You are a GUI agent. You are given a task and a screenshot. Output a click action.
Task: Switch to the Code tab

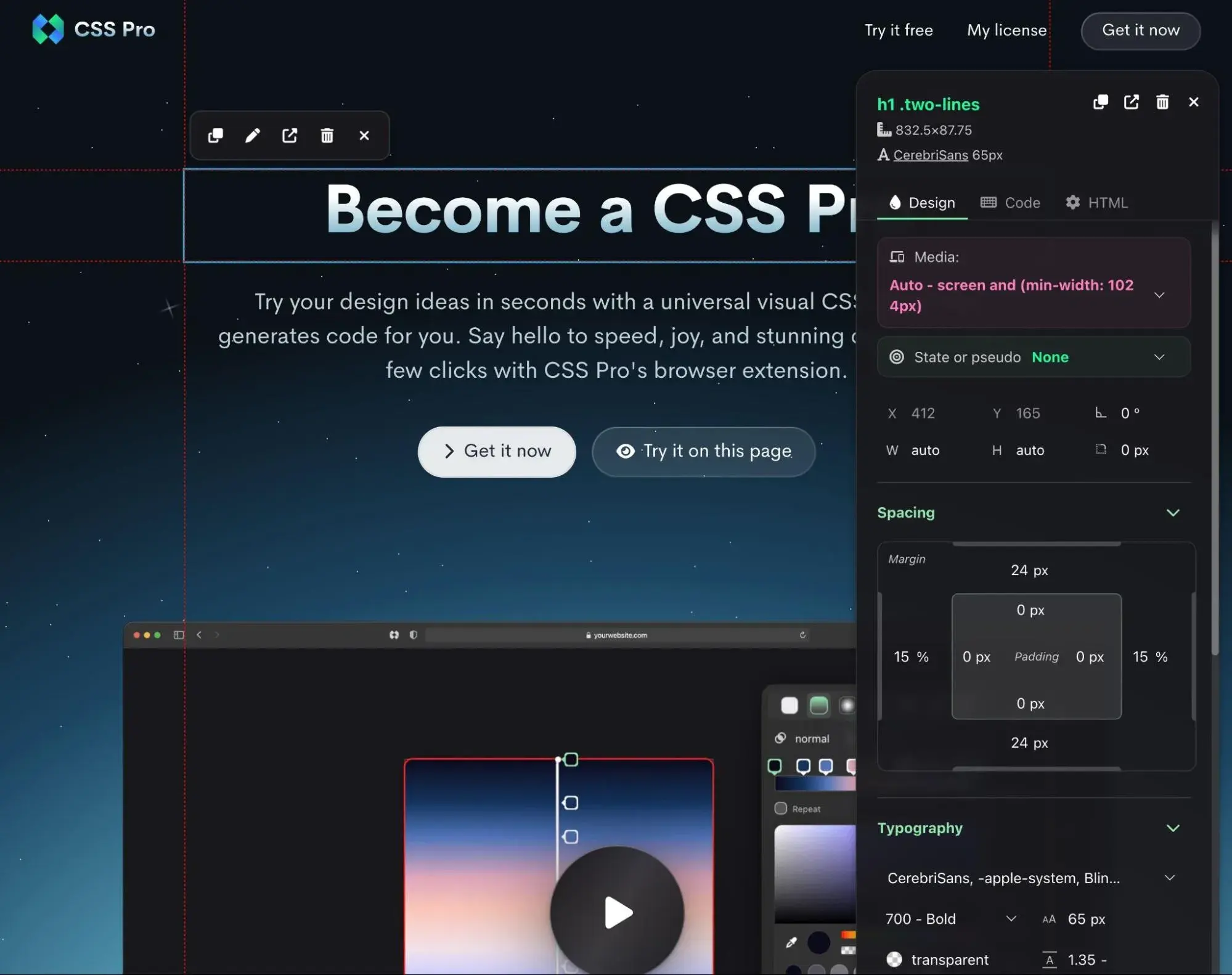click(1010, 202)
